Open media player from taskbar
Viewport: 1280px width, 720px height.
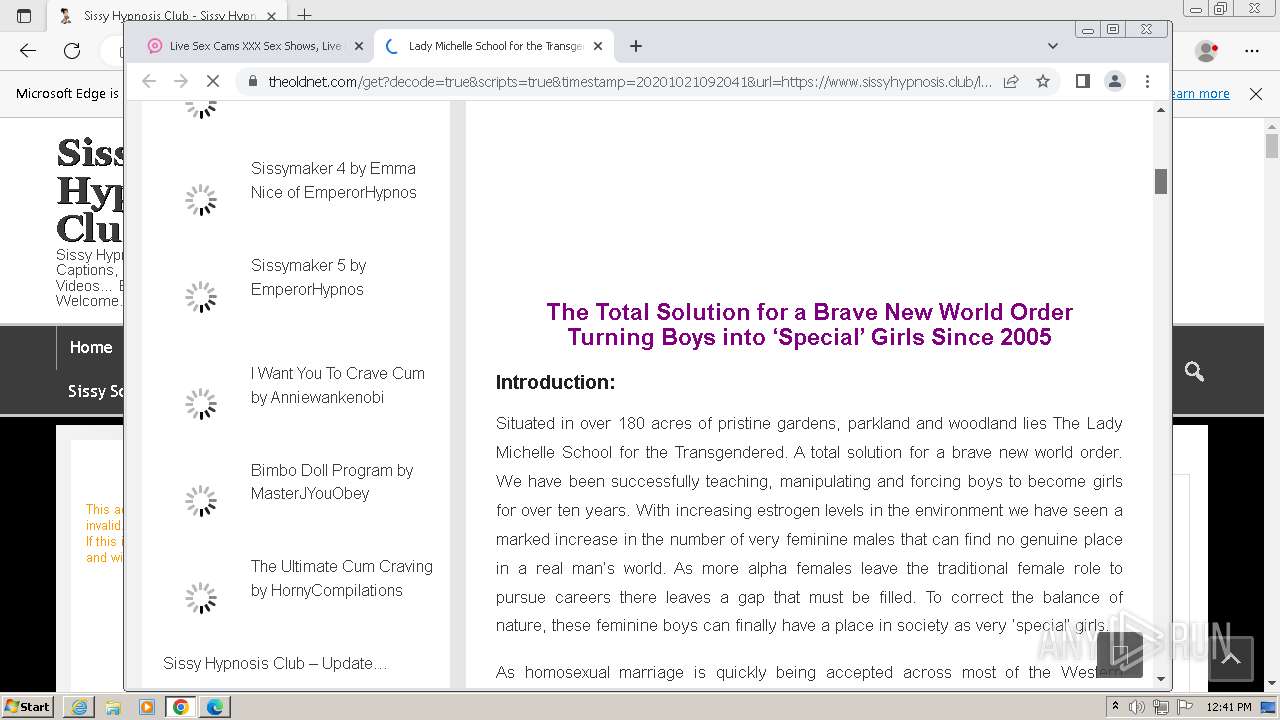147,707
